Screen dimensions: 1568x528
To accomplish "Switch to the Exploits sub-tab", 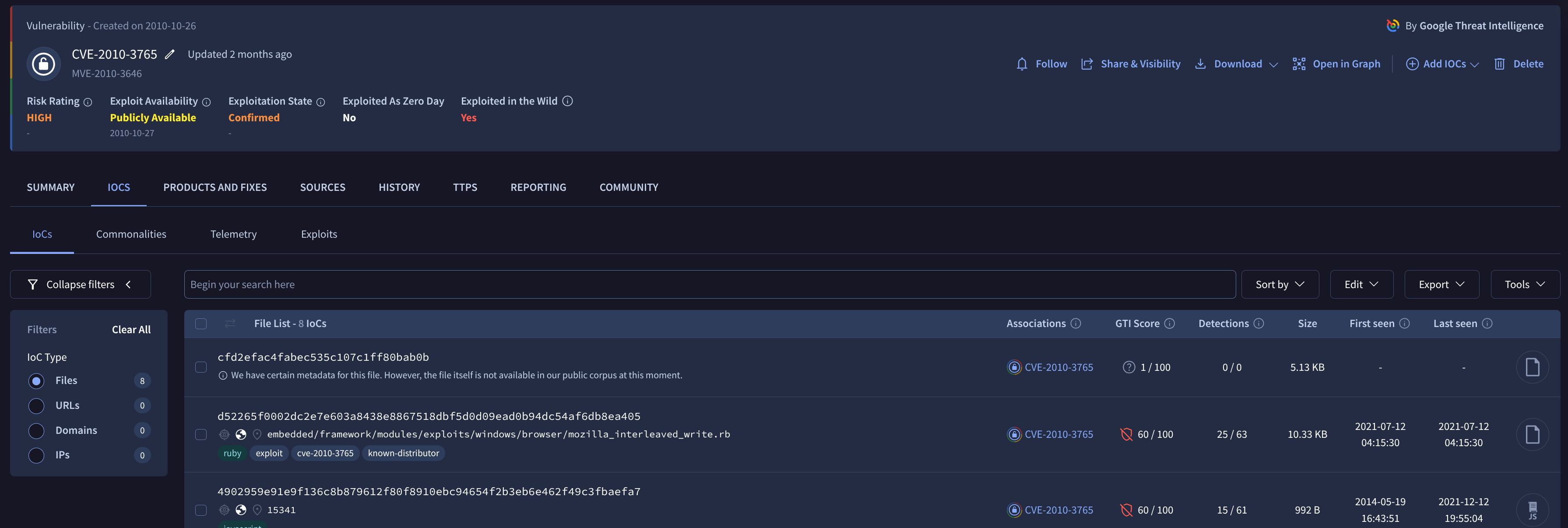I will (x=319, y=235).
